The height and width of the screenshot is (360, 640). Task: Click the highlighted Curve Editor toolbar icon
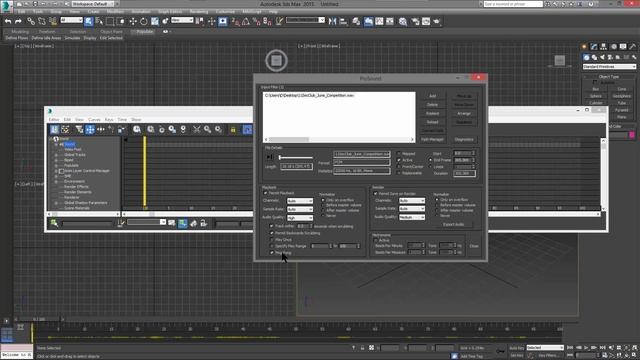368,21
